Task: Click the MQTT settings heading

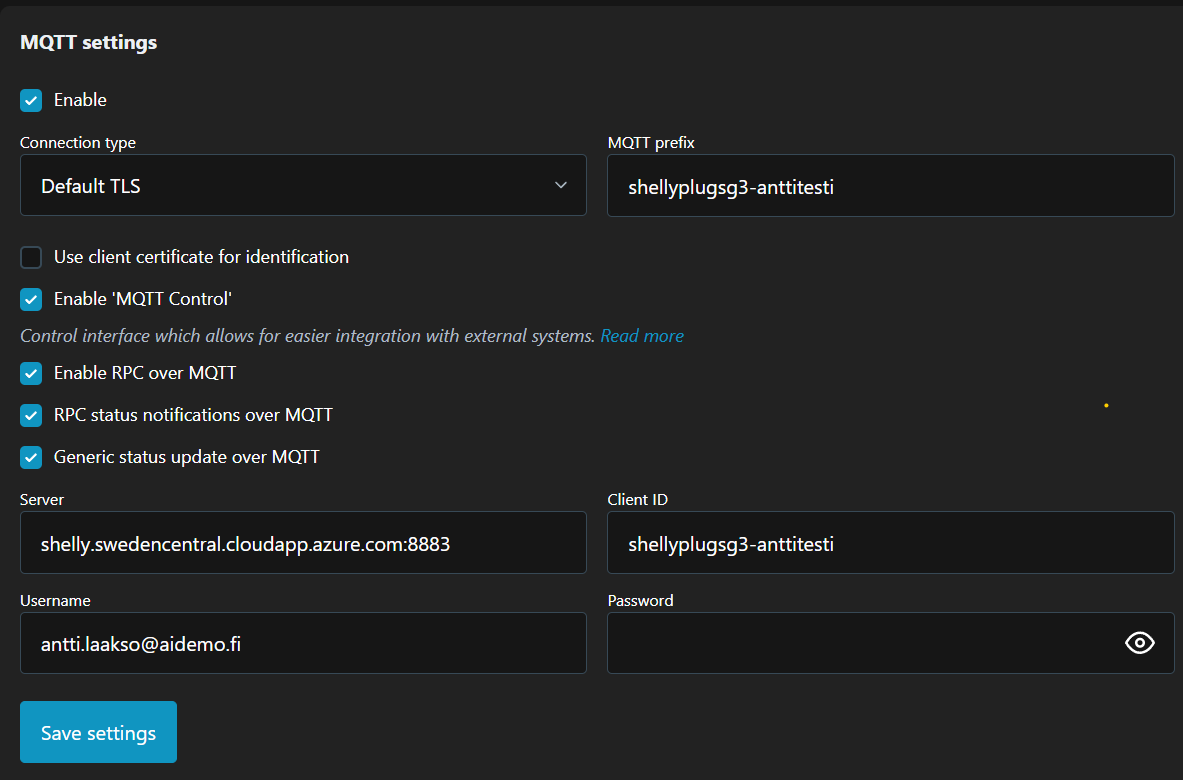Action: coord(89,43)
